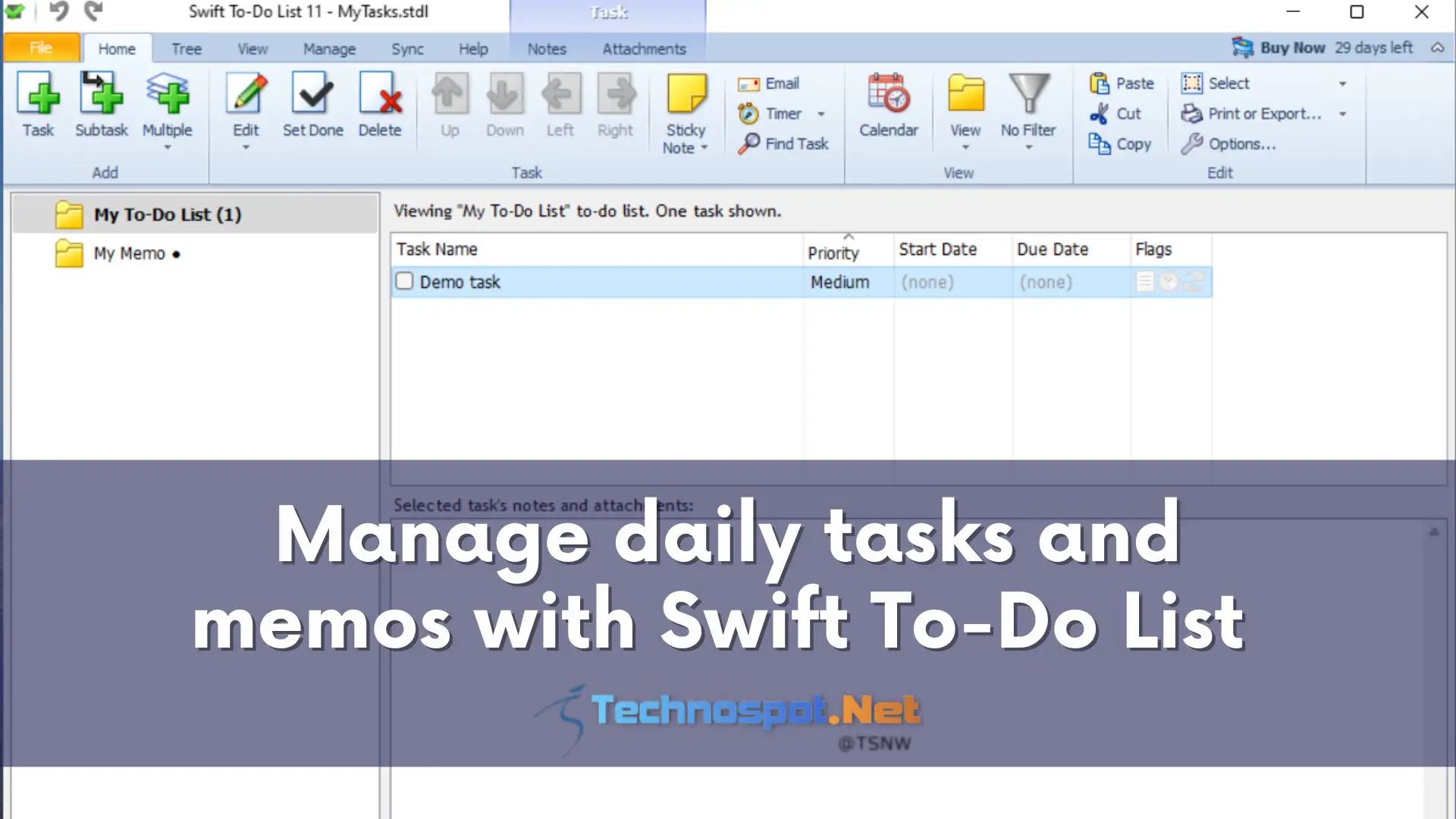The height and width of the screenshot is (819, 1456).
Task: Click the notes flag icon on Demo task
Action: 1145,281
